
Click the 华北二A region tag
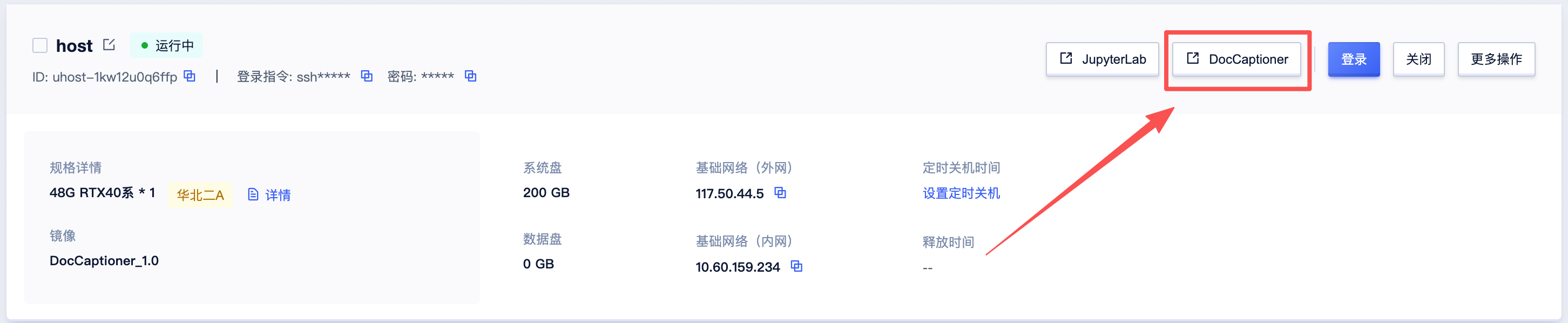pos(200,195)
